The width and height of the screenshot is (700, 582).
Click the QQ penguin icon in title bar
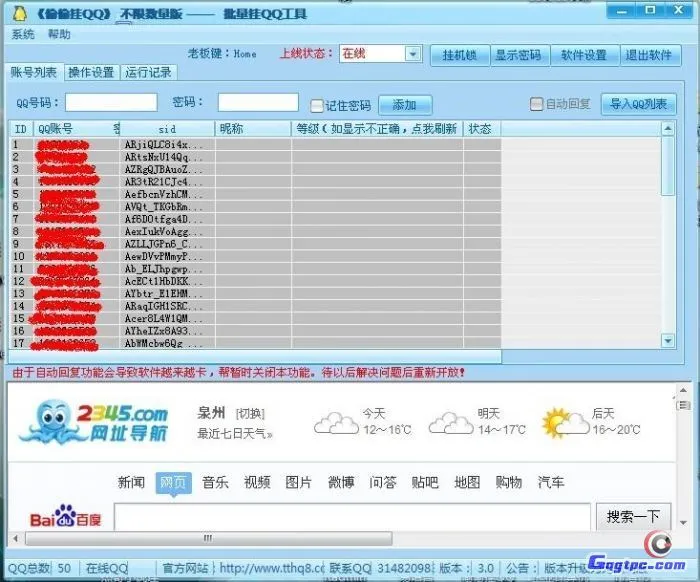(20, 13)
